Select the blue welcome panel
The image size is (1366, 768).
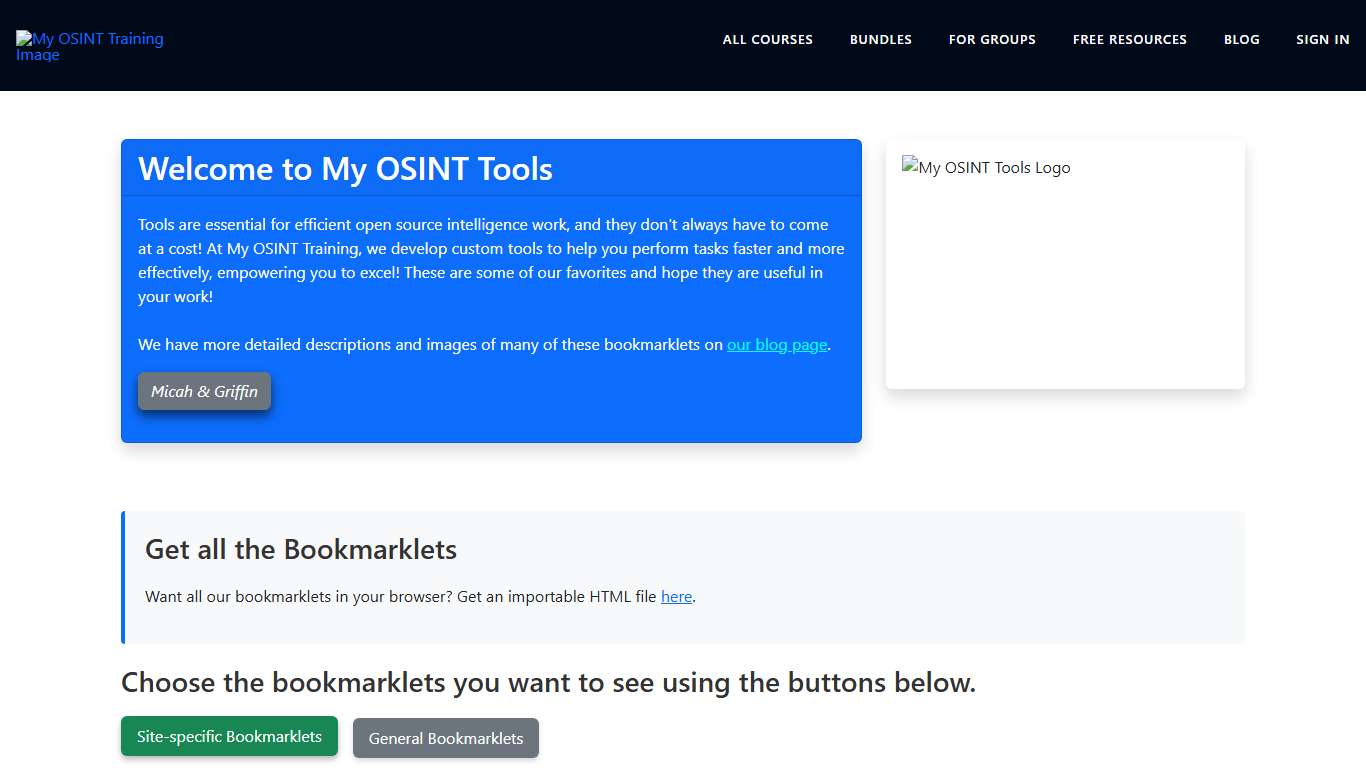[x=490, y=290]
